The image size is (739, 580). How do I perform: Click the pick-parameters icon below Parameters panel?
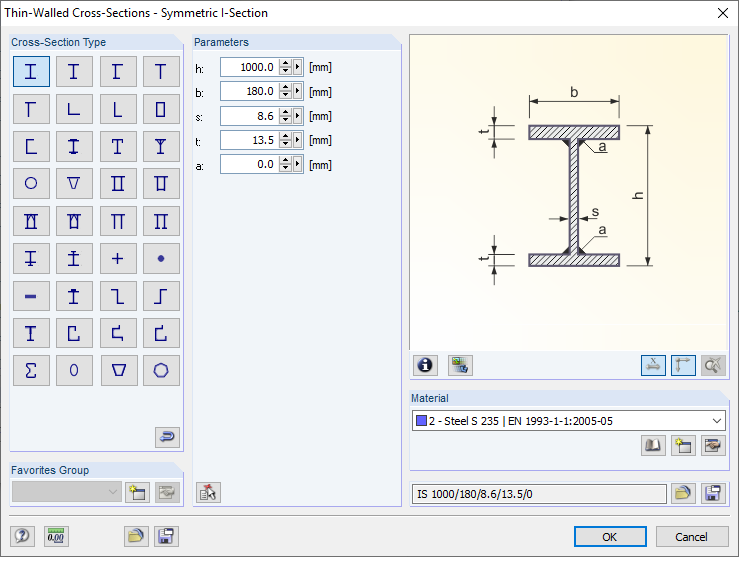point(208,492)
